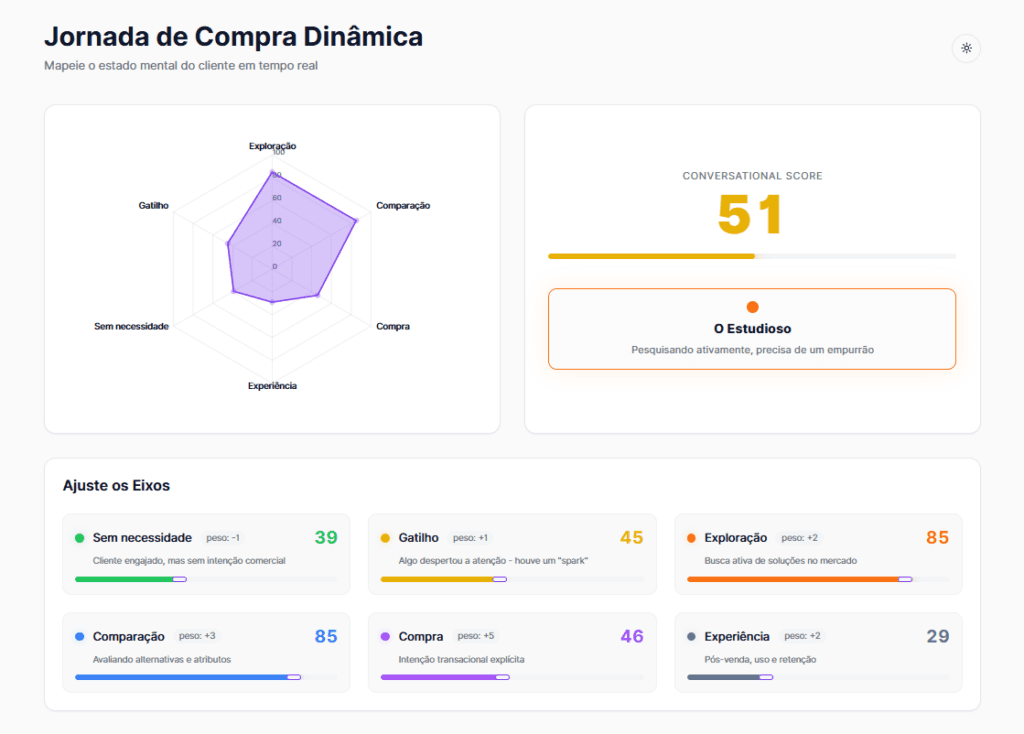Click the yellow dot beside Gatilho
The height and width of the screenshot is (734, 1024).
click(385, 538)
